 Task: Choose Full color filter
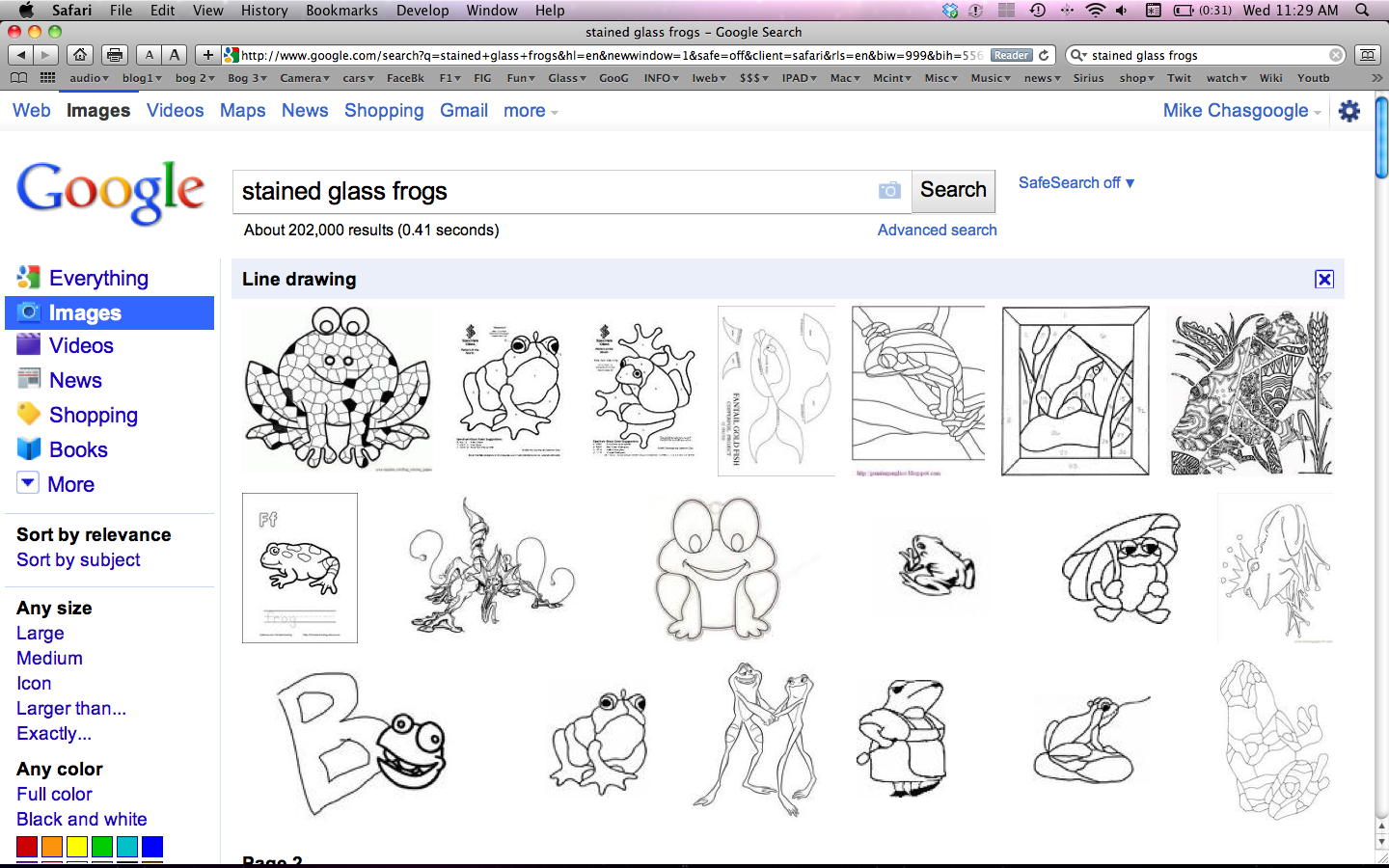coord(54,794)
